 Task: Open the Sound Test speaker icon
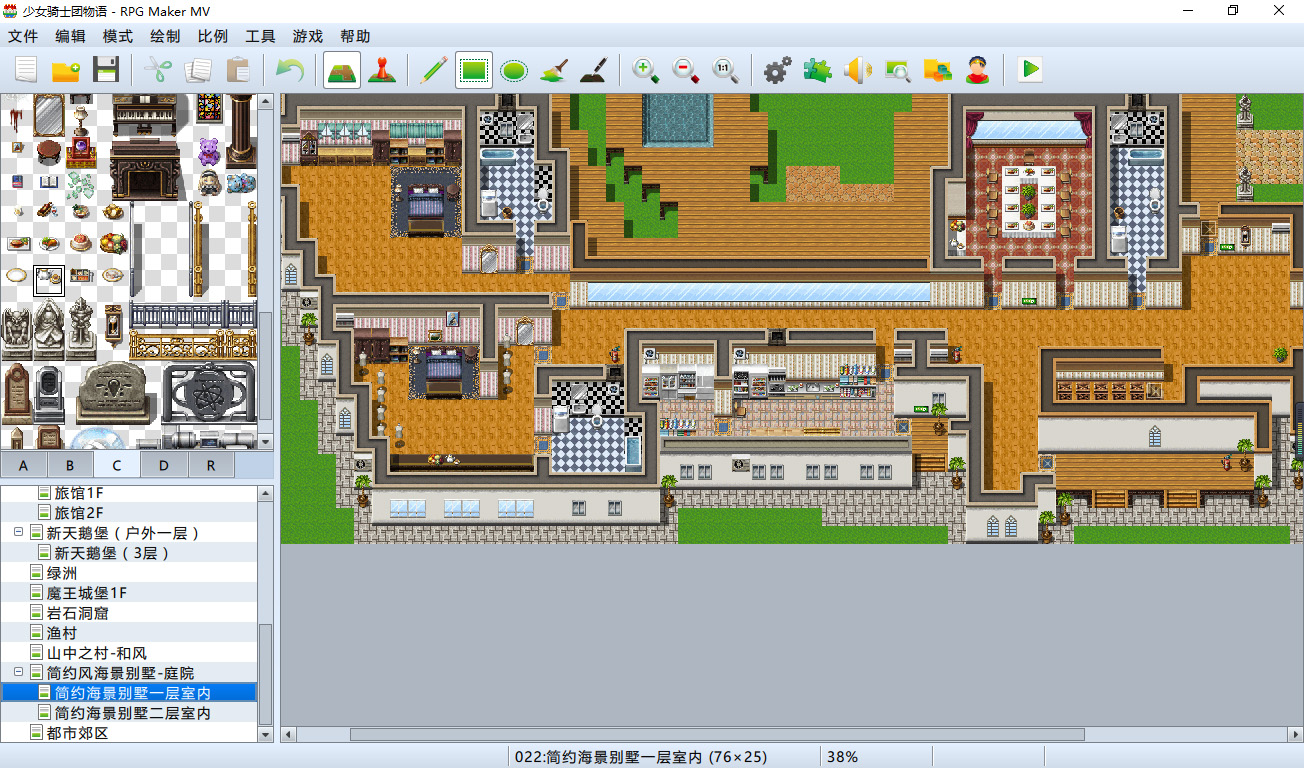pos(858,70)
